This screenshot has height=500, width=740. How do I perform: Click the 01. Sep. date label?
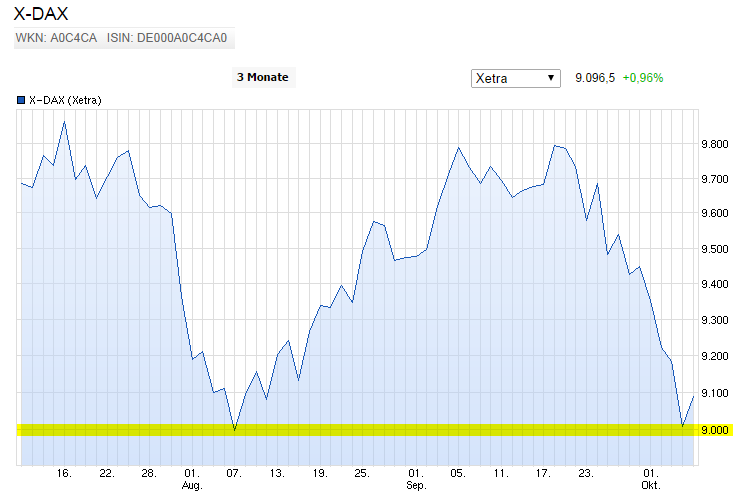click(x=416, y=479)
